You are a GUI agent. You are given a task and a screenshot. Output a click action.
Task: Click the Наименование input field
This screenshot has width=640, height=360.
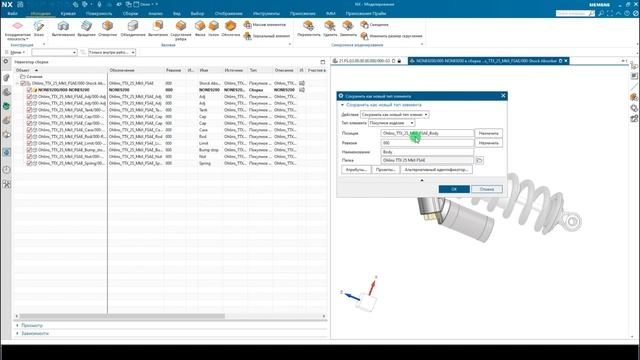click(427, 152)
